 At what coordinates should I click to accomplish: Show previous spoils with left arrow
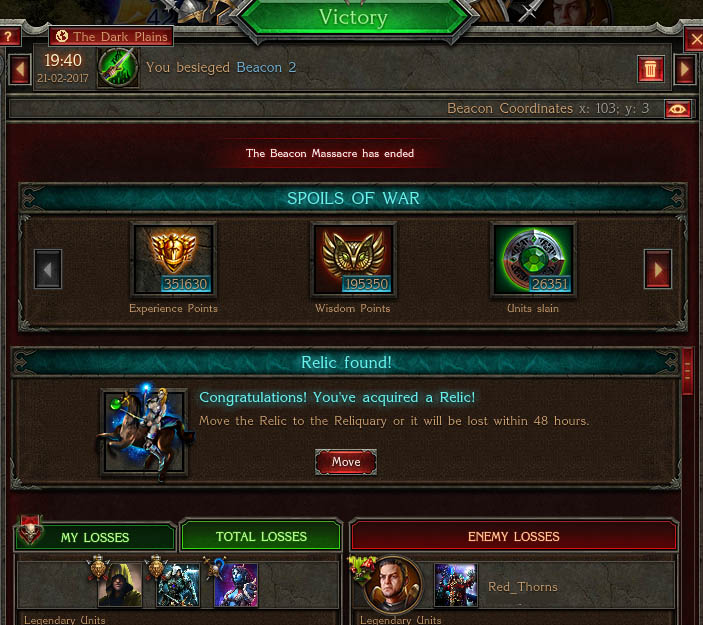(48, 269)
